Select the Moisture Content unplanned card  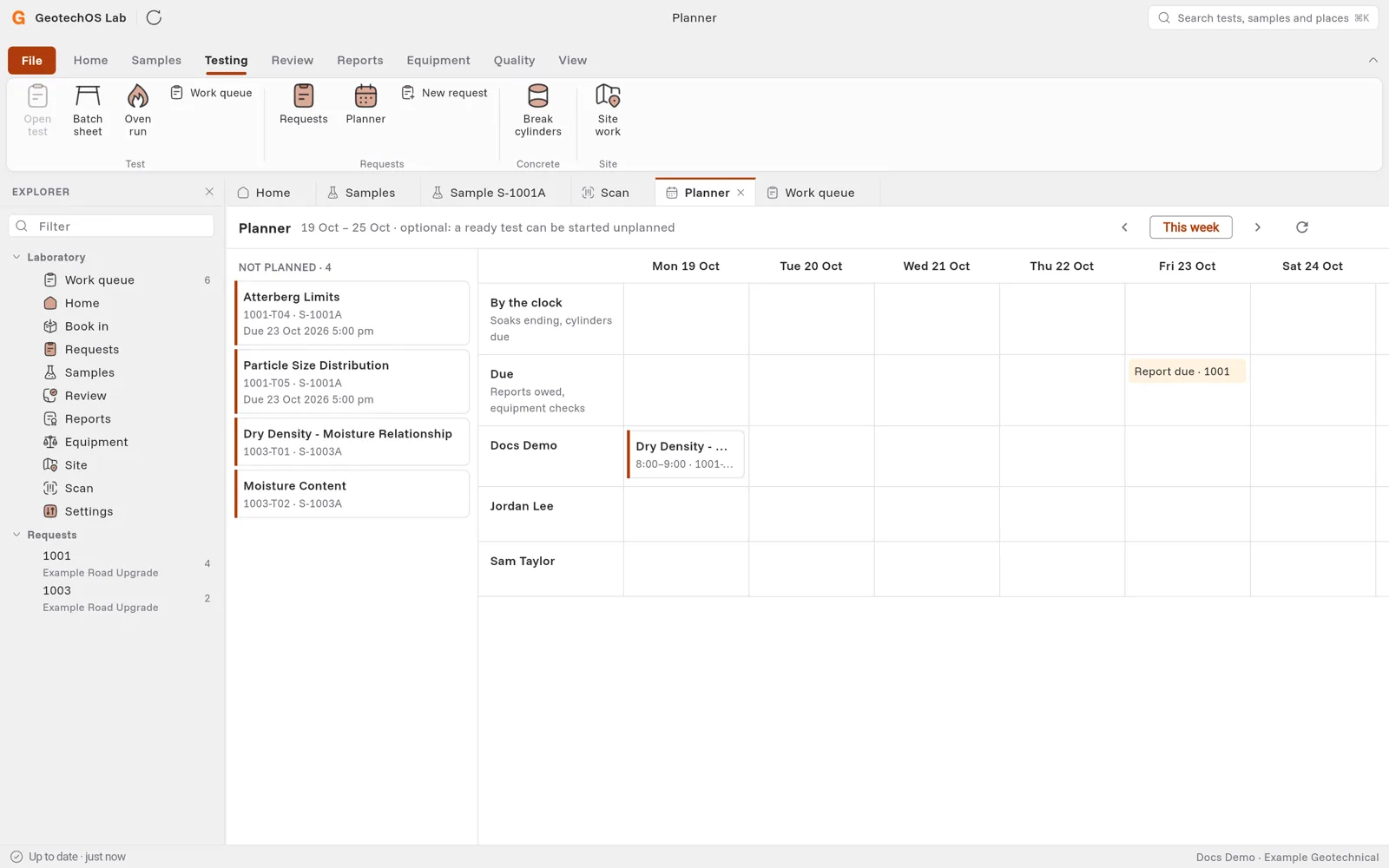(352, 494)
